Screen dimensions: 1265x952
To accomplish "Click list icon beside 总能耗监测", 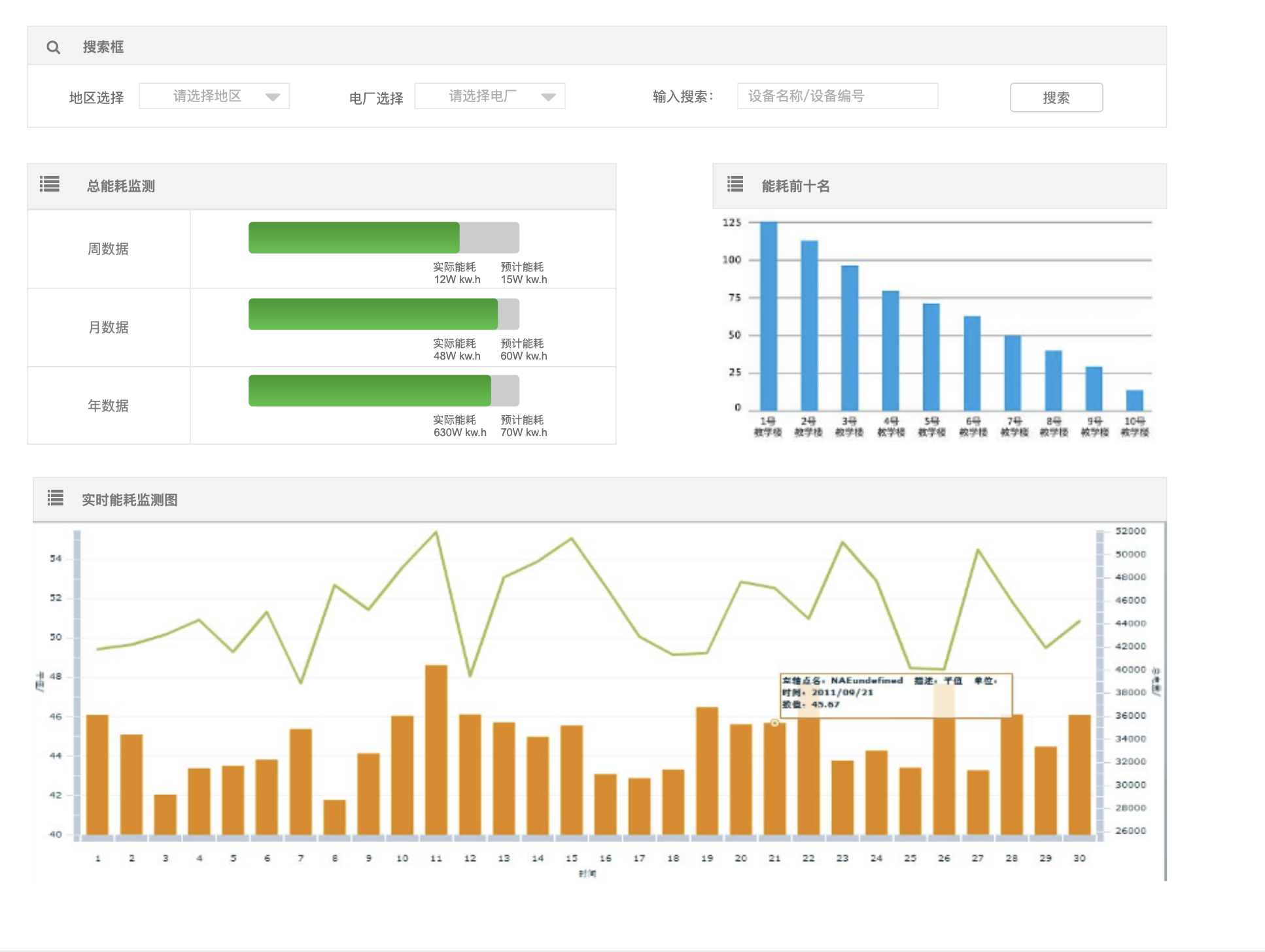I will 50,184.
